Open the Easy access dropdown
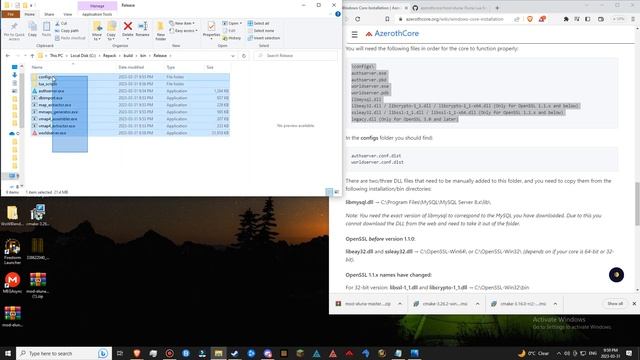Viewport: 640px width, 360px height. pyautogui.click(x=184, y=31)
